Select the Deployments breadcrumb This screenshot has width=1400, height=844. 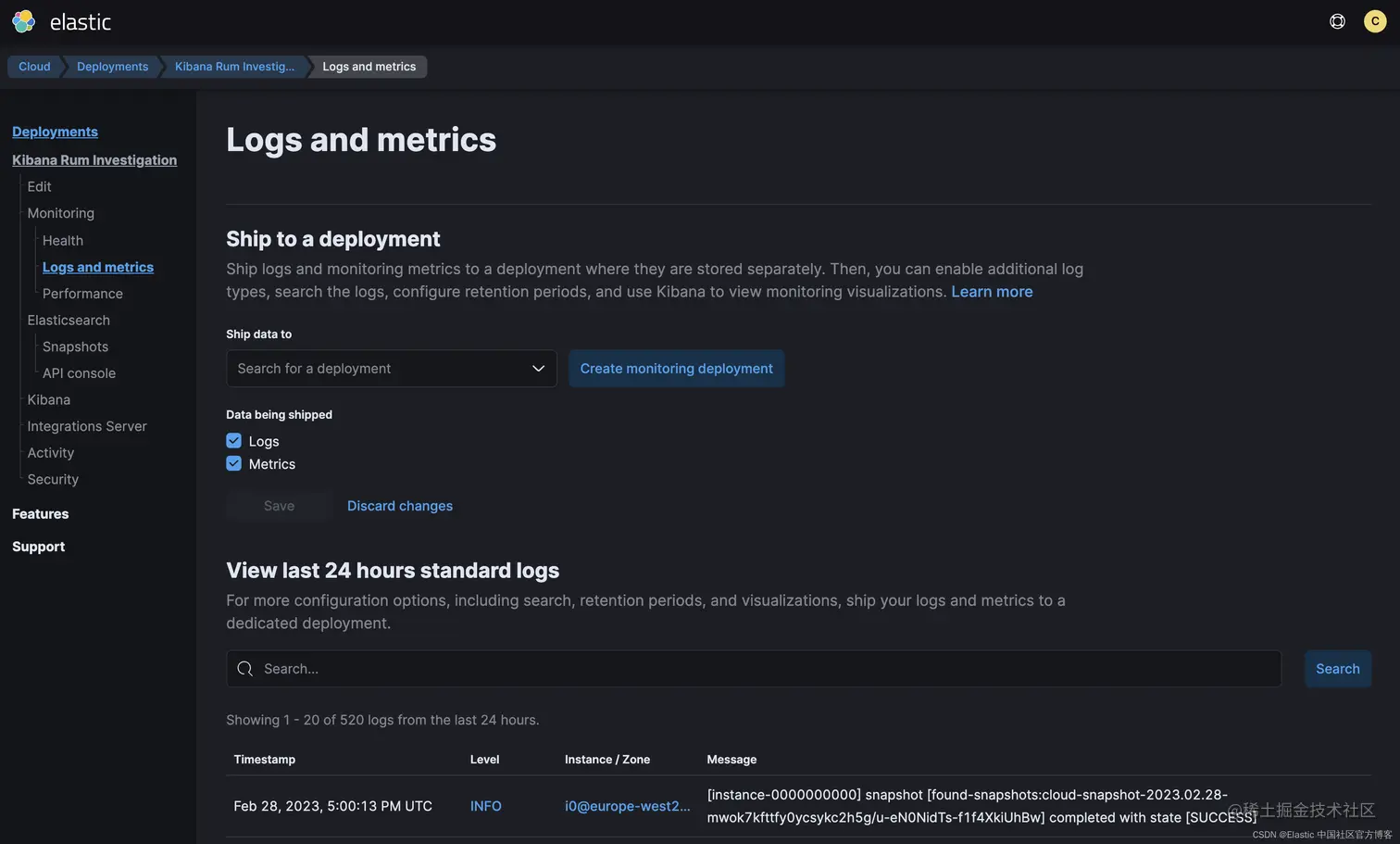[x=112, y=67]
